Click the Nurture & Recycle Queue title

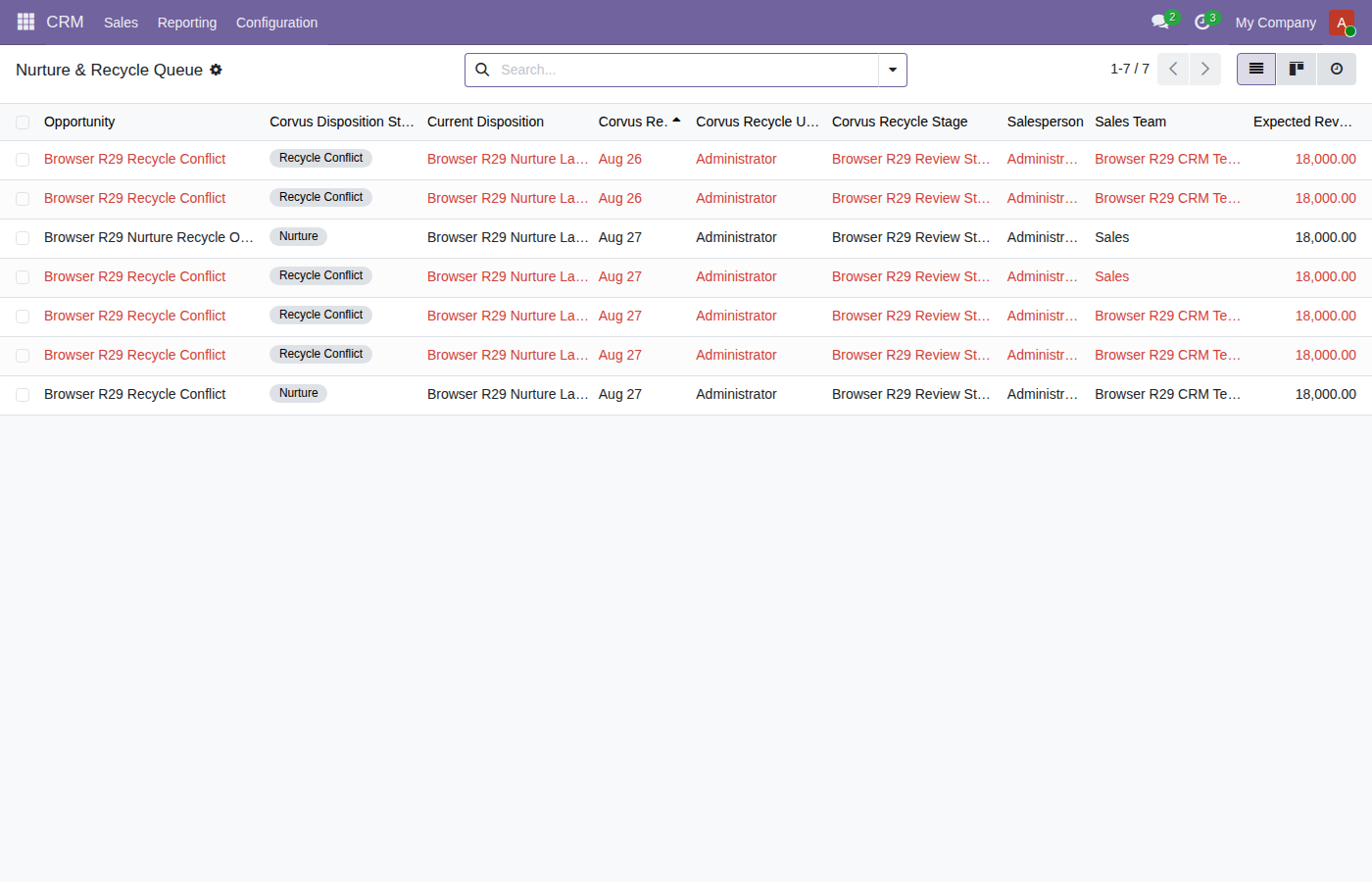point(109,70)
